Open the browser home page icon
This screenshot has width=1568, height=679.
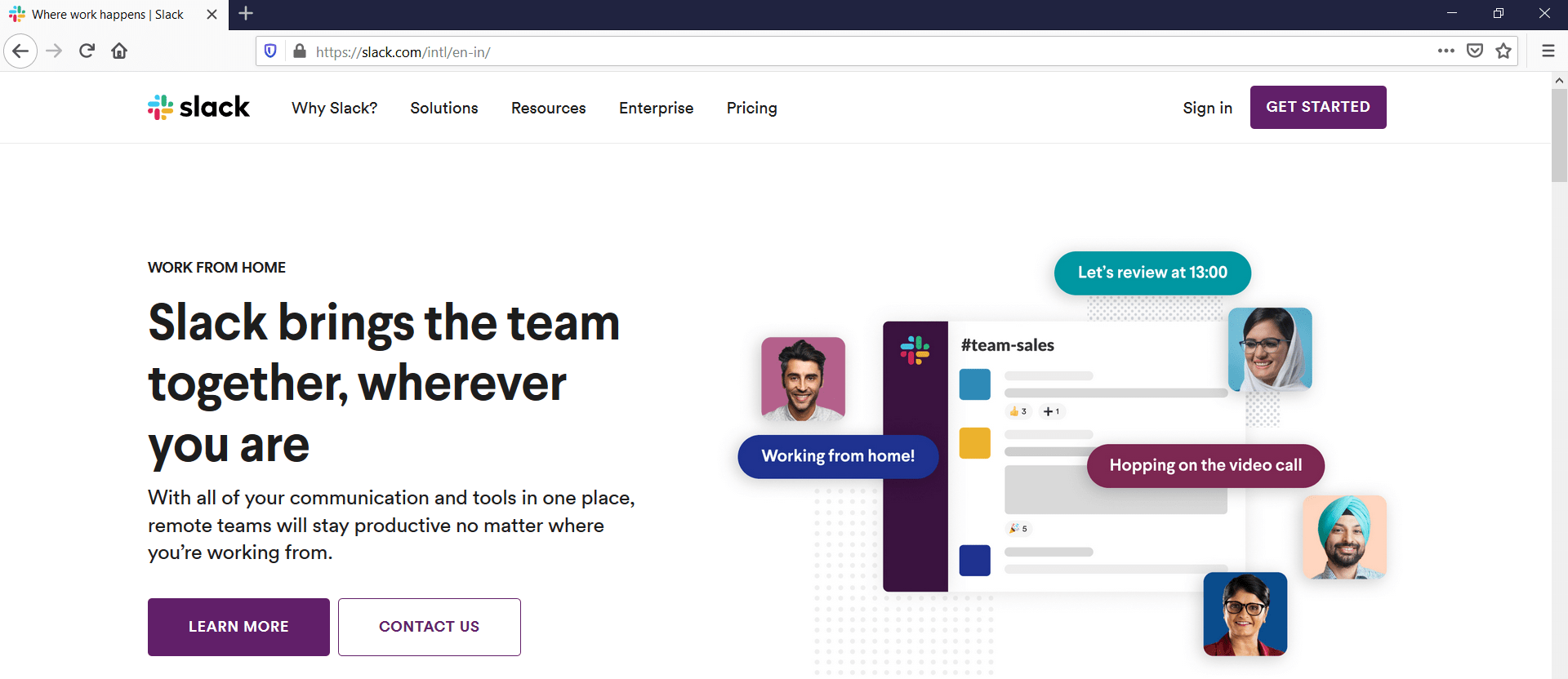(x=119, y=51)
